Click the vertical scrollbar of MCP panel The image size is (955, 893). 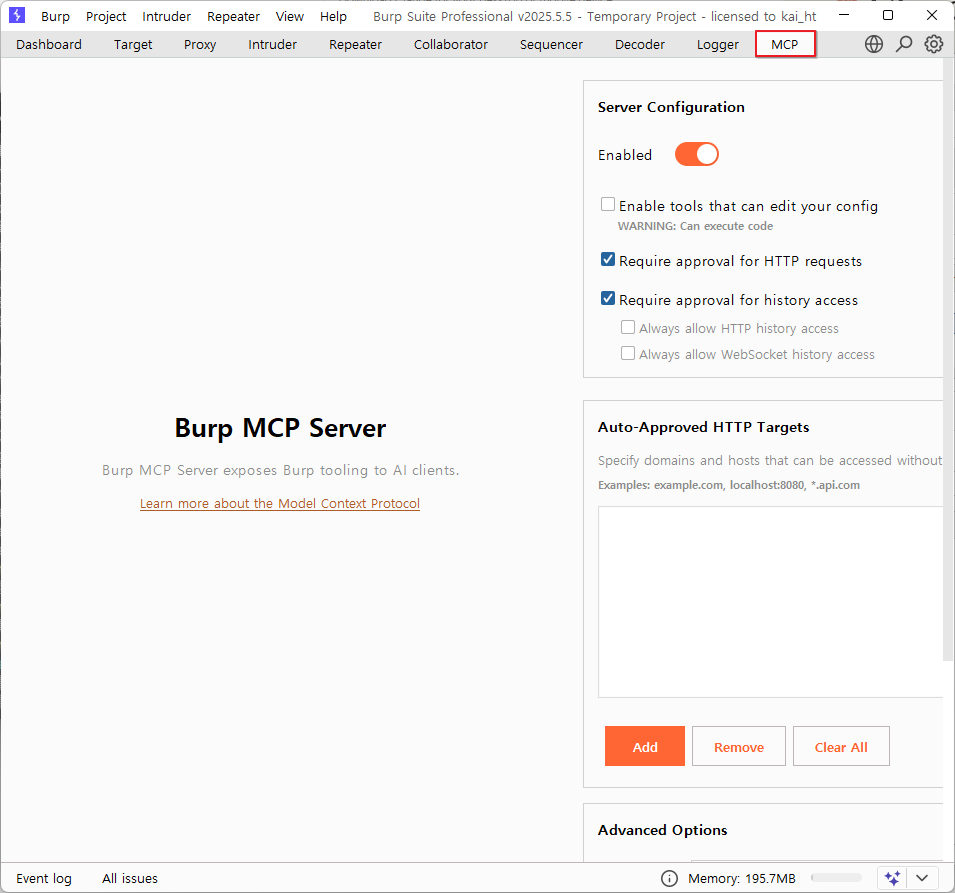tap(948, 361)
